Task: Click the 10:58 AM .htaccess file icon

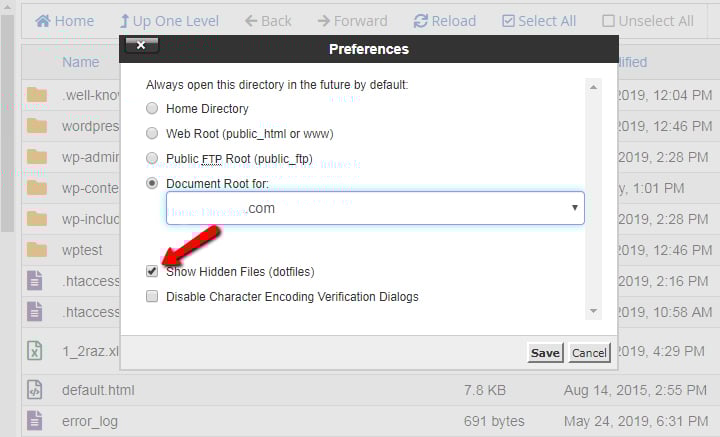Action: [35, 312]
